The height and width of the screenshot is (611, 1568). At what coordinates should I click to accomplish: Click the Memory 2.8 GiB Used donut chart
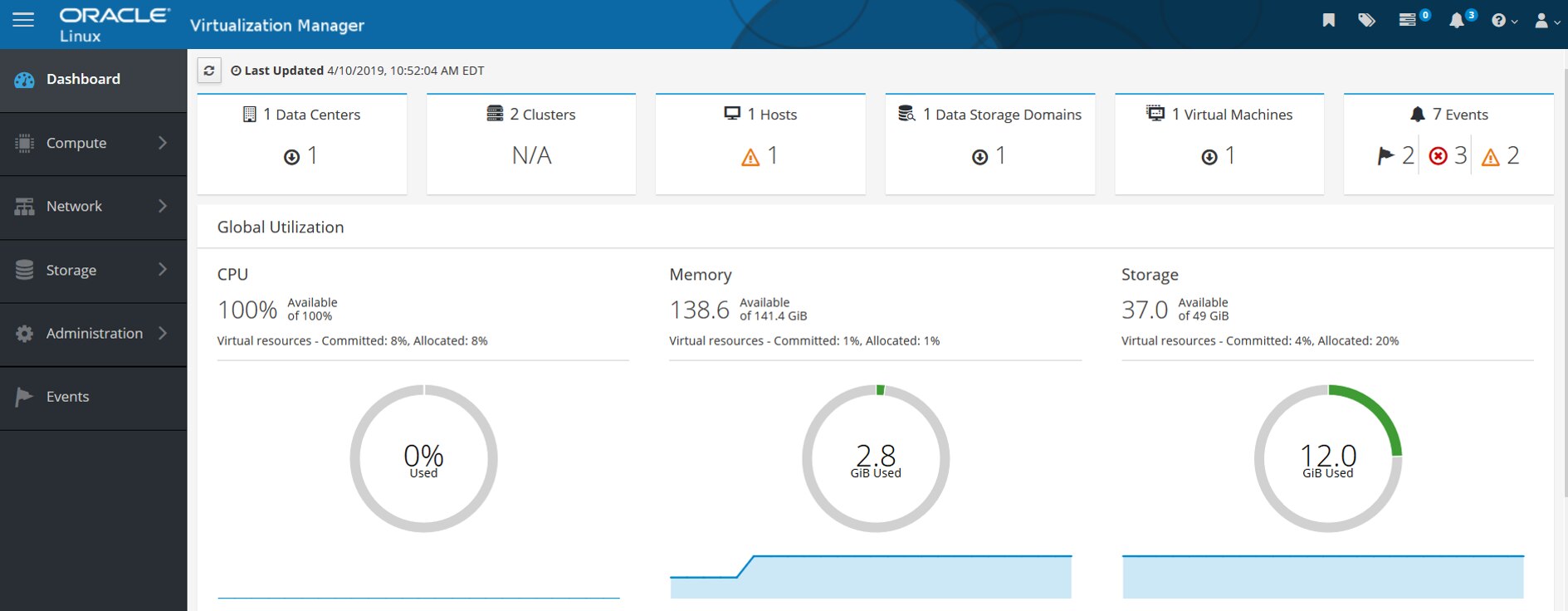click(x=876, y=458)
